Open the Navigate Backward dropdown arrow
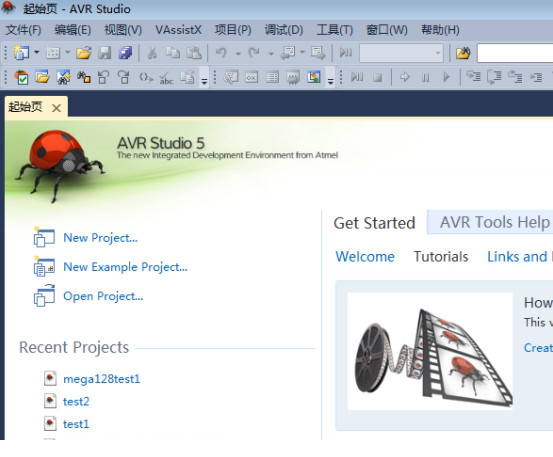The width and height of the screenshot is (553, 457). point(303,53)
